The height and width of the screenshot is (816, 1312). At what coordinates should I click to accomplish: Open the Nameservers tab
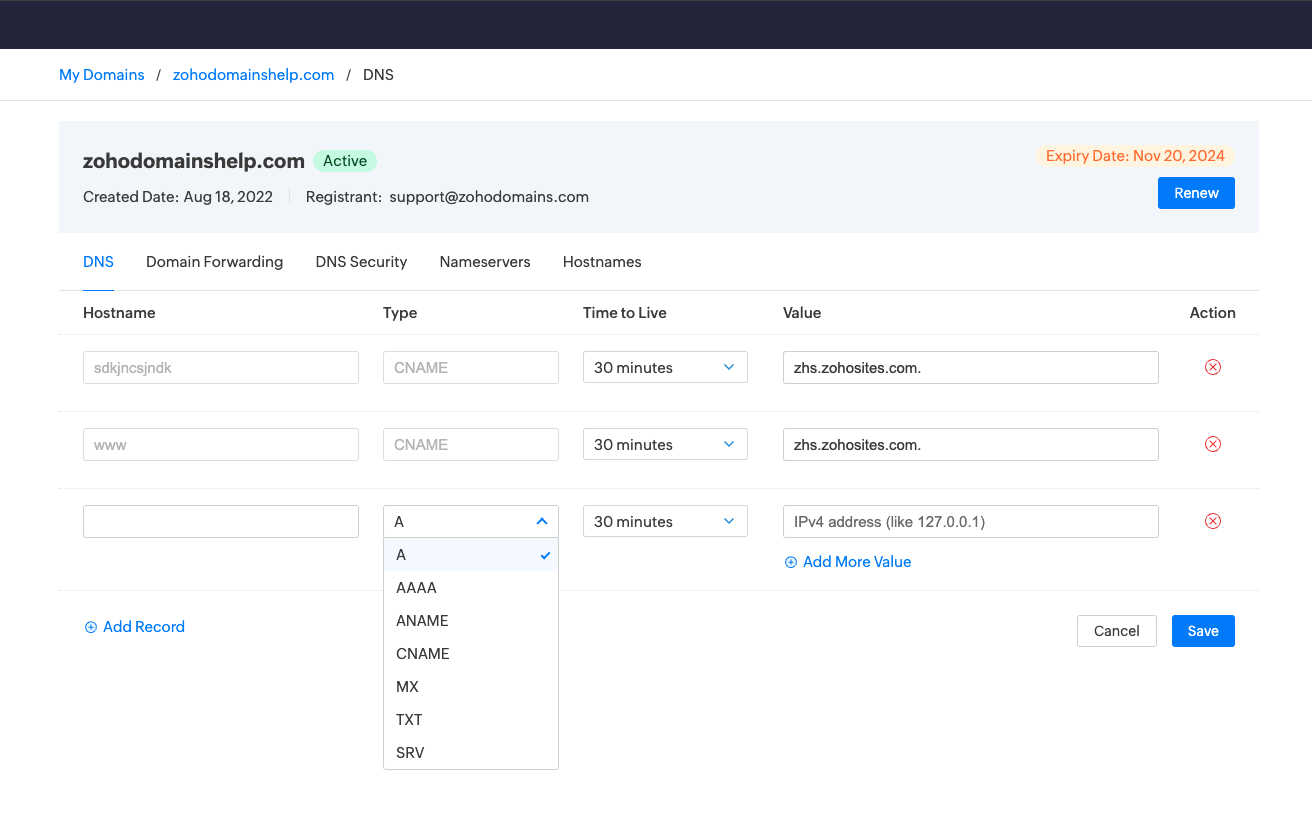485,262
